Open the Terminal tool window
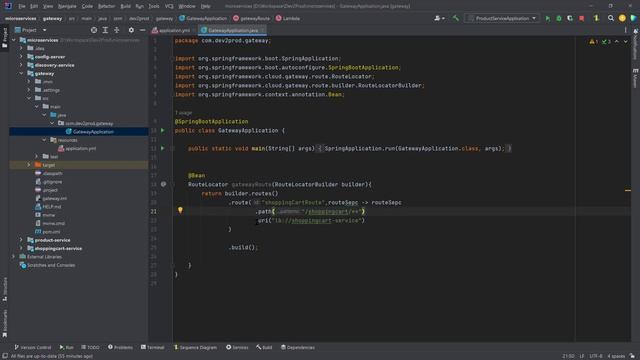The height and width of the screenshot is (360, 640). (153, 347)
